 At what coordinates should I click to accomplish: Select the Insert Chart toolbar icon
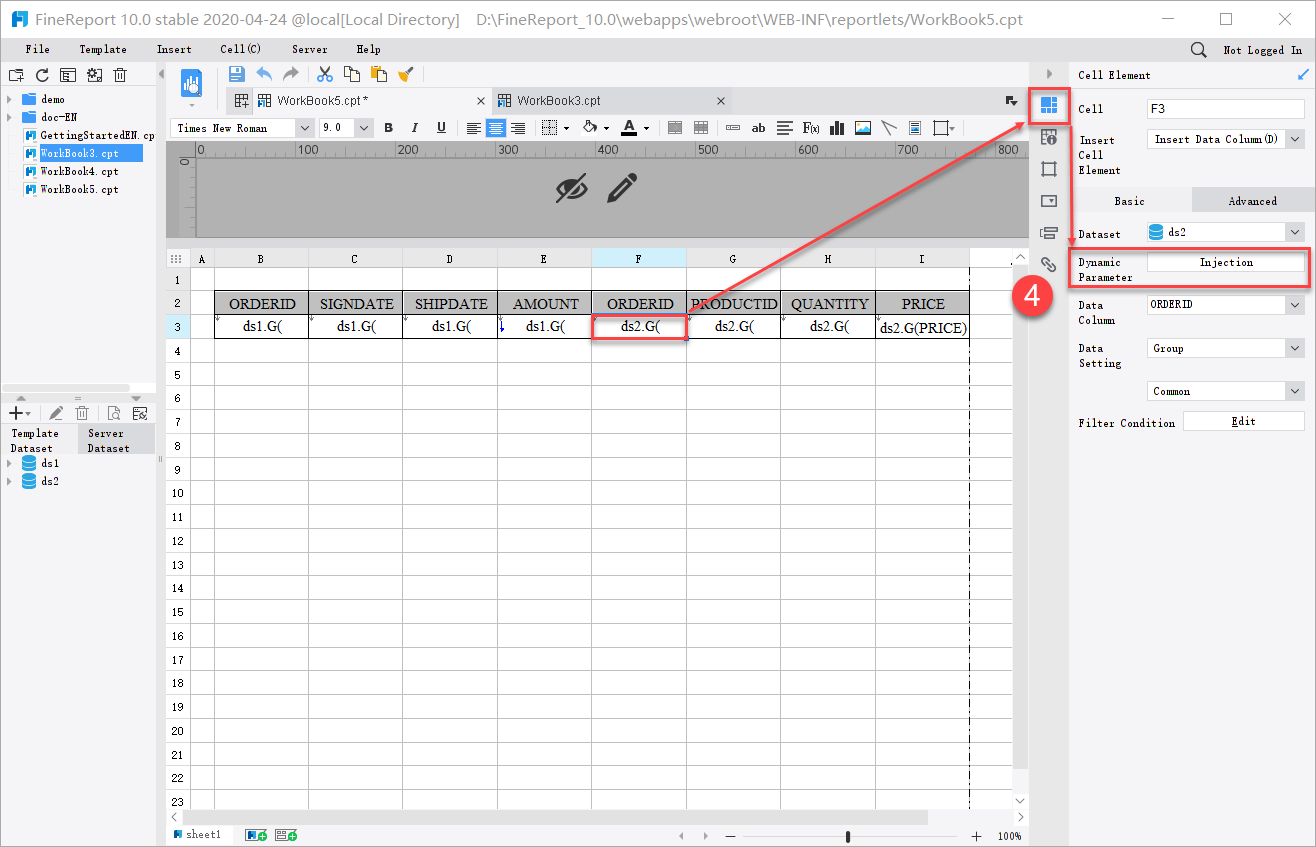(836, 127)
